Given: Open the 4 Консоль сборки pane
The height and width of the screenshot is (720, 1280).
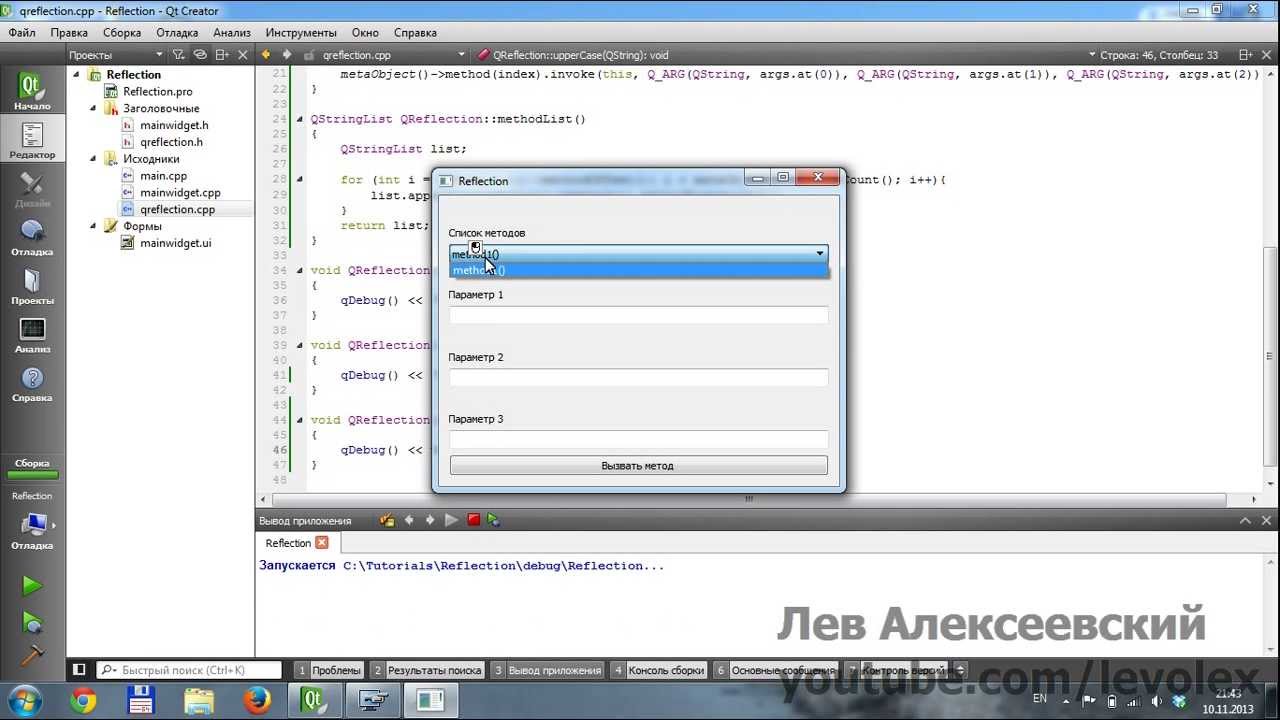Looking at the screenshot, I should coord(658,670).
